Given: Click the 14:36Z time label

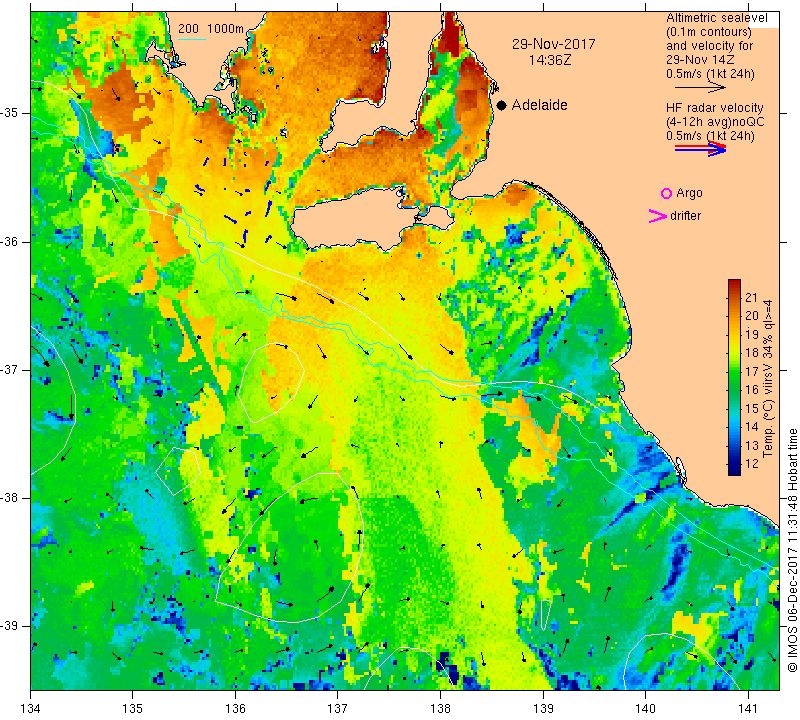Looking at the screenshot, I should [549, 60].
